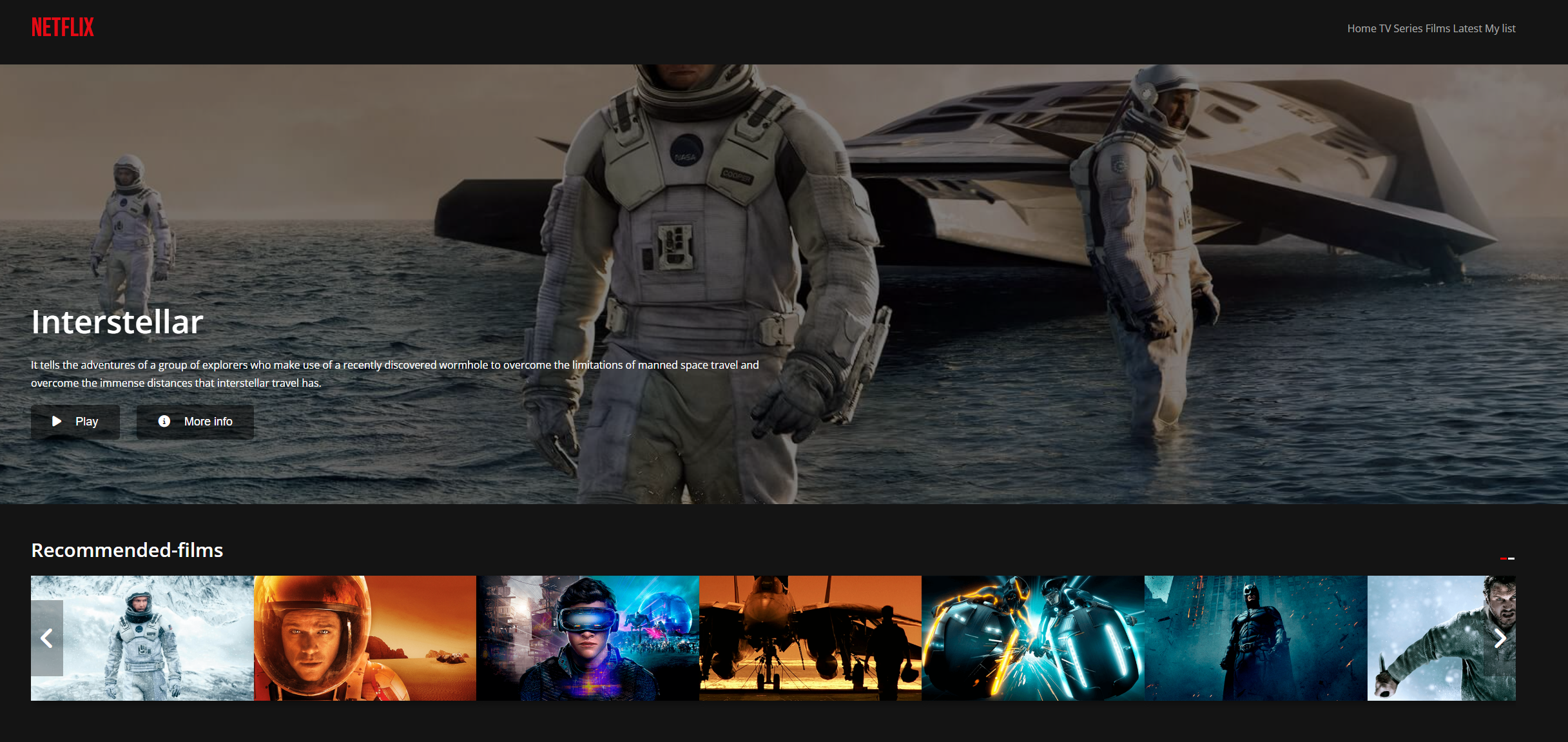
Task: Open the VR goggles film thumbnail
Action: 588,638
